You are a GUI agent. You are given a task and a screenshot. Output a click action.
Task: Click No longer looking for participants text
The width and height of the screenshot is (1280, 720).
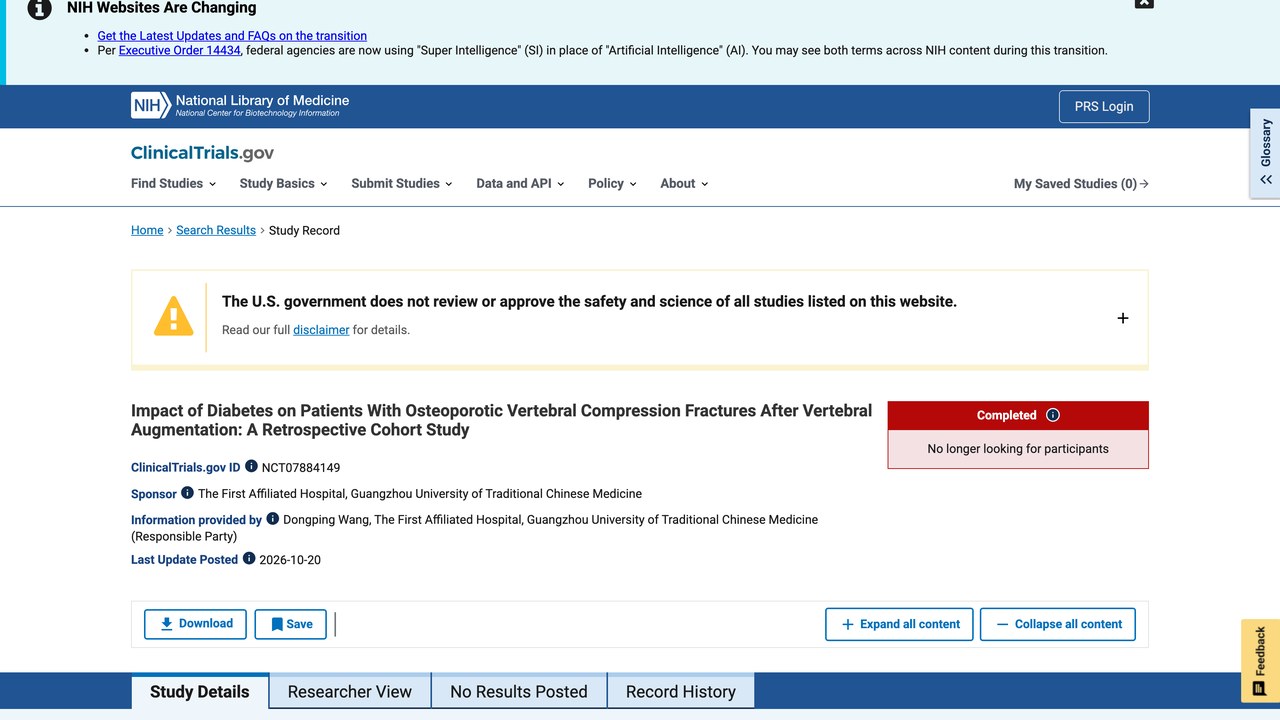[x=1018, y=449]
